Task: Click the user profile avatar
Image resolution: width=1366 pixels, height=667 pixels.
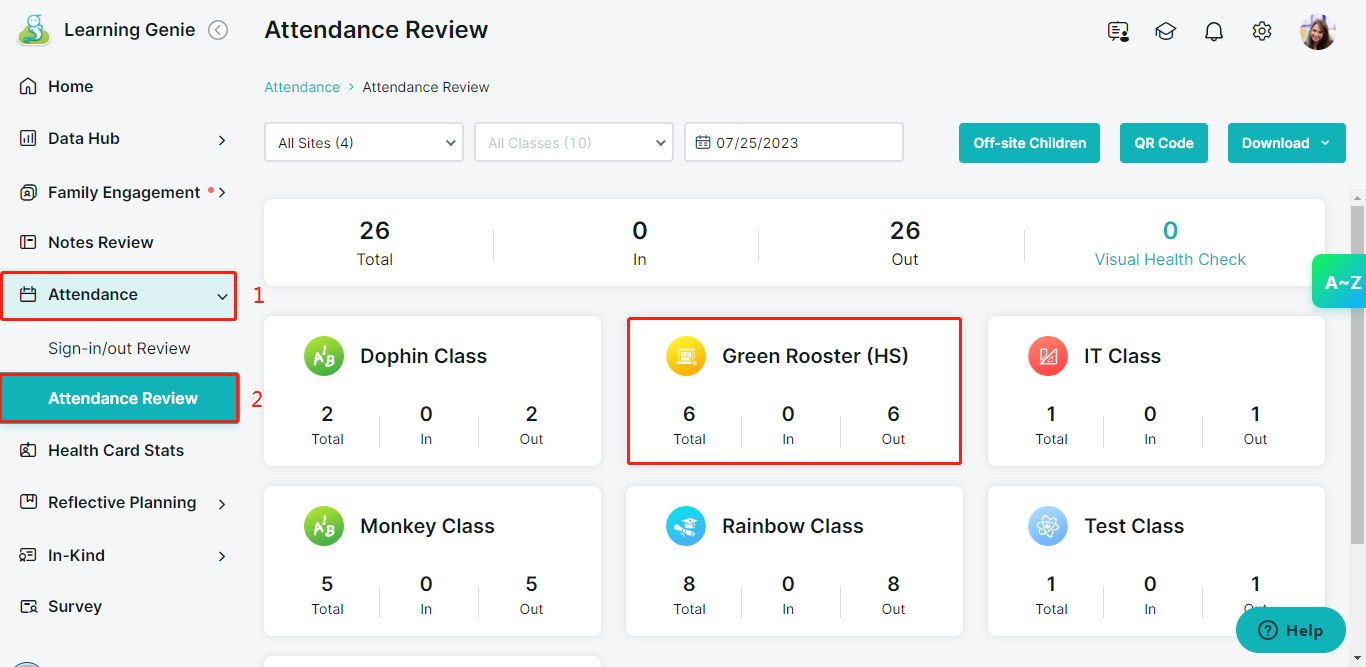Action: [1317, 32]
